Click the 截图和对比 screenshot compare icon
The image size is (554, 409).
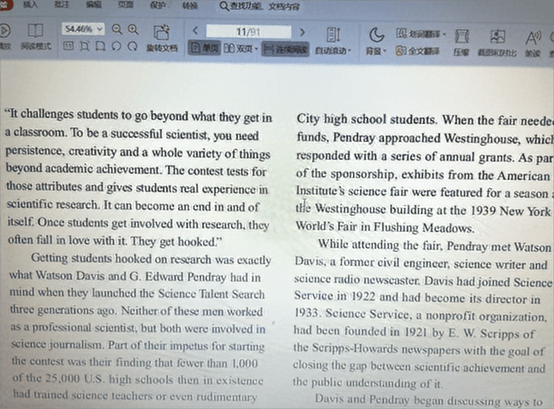[x=497, y=43]
